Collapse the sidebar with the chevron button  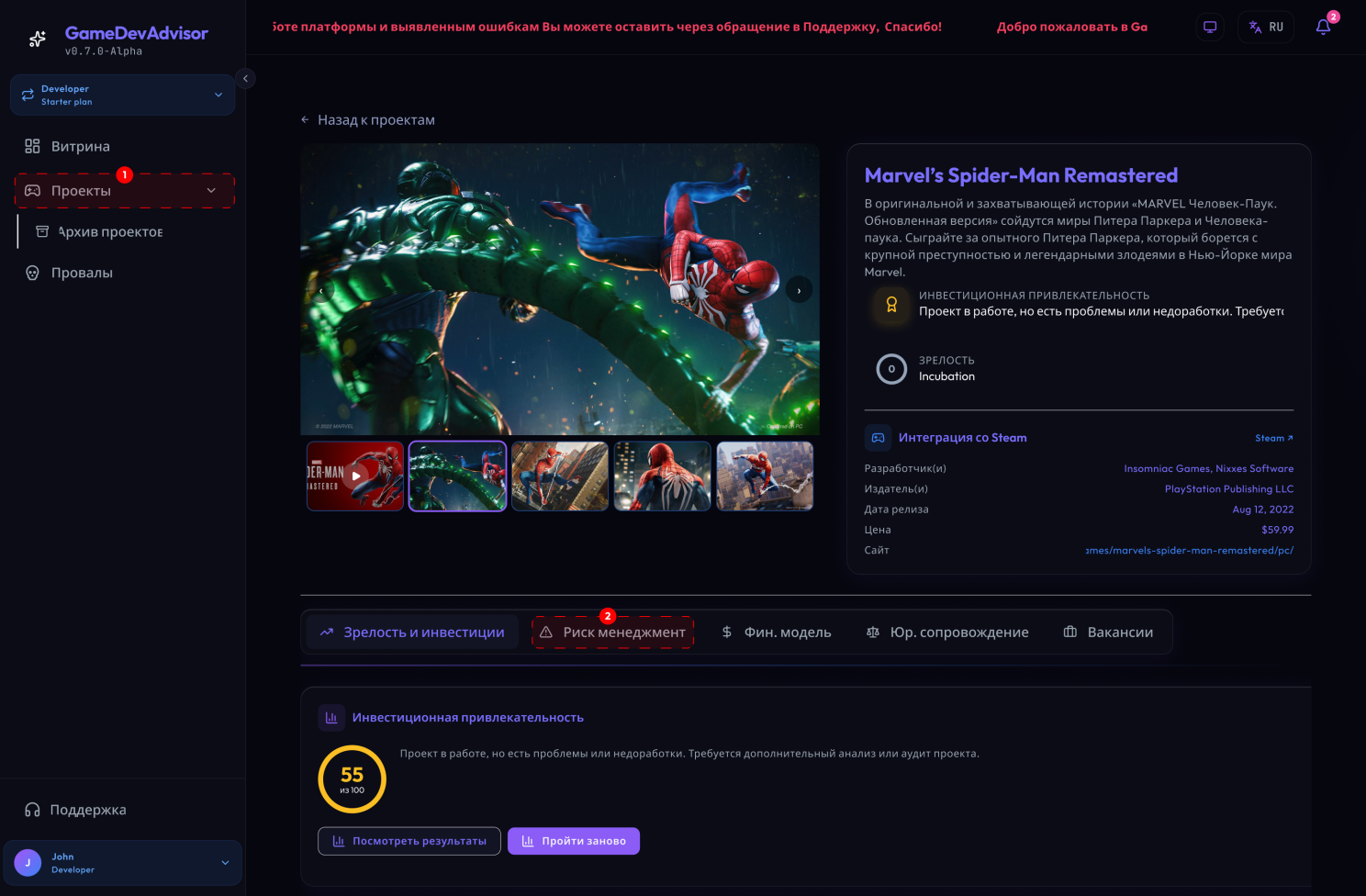[245, 79]
